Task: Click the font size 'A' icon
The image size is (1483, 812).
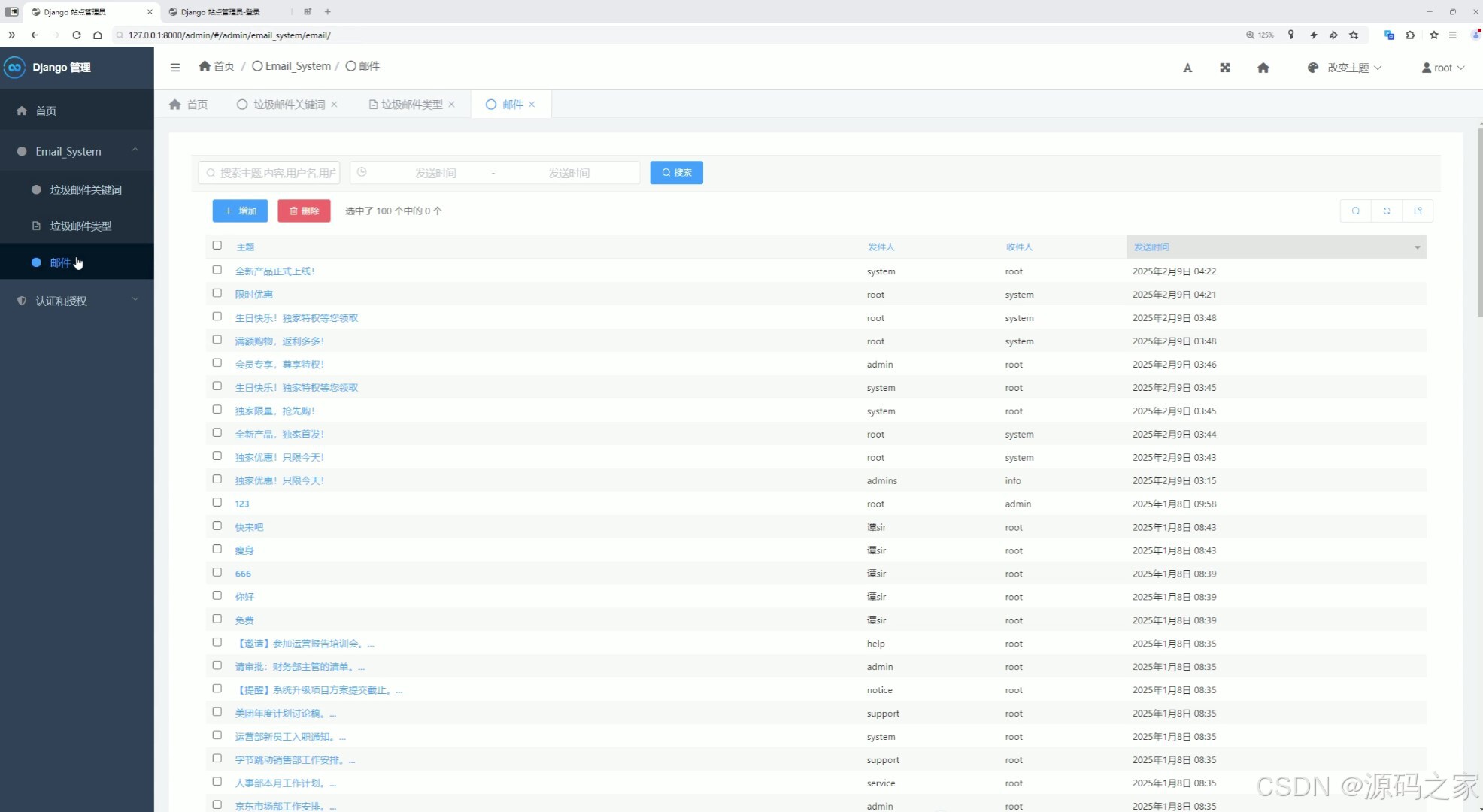Action: click(x=1187, y=68)
